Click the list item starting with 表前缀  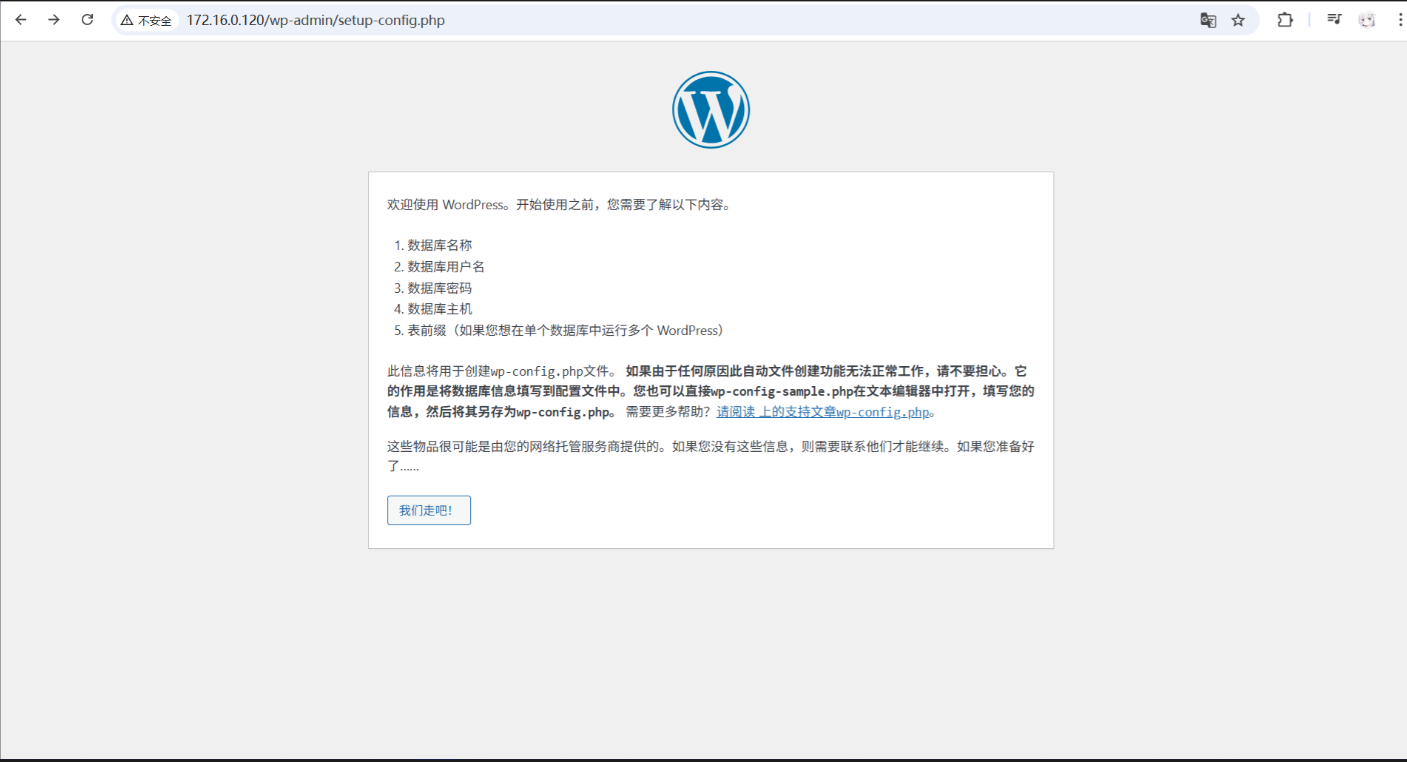tap(565, 330)
